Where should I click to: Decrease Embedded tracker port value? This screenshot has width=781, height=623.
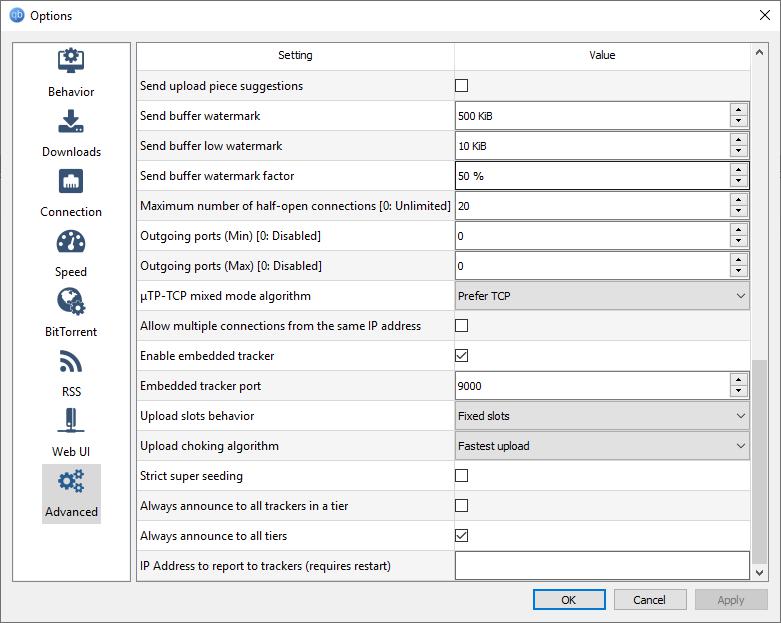tap(739, 391)
